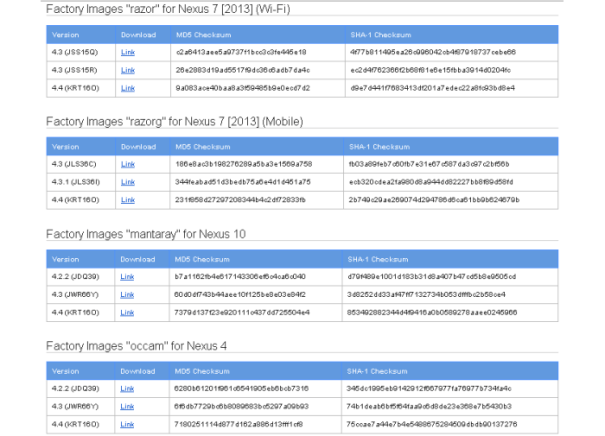605x436 pixels.
Task: Select the occam KRT16O SHA-1 checksum
Action: pyautogui.click(x=432, y=424)
